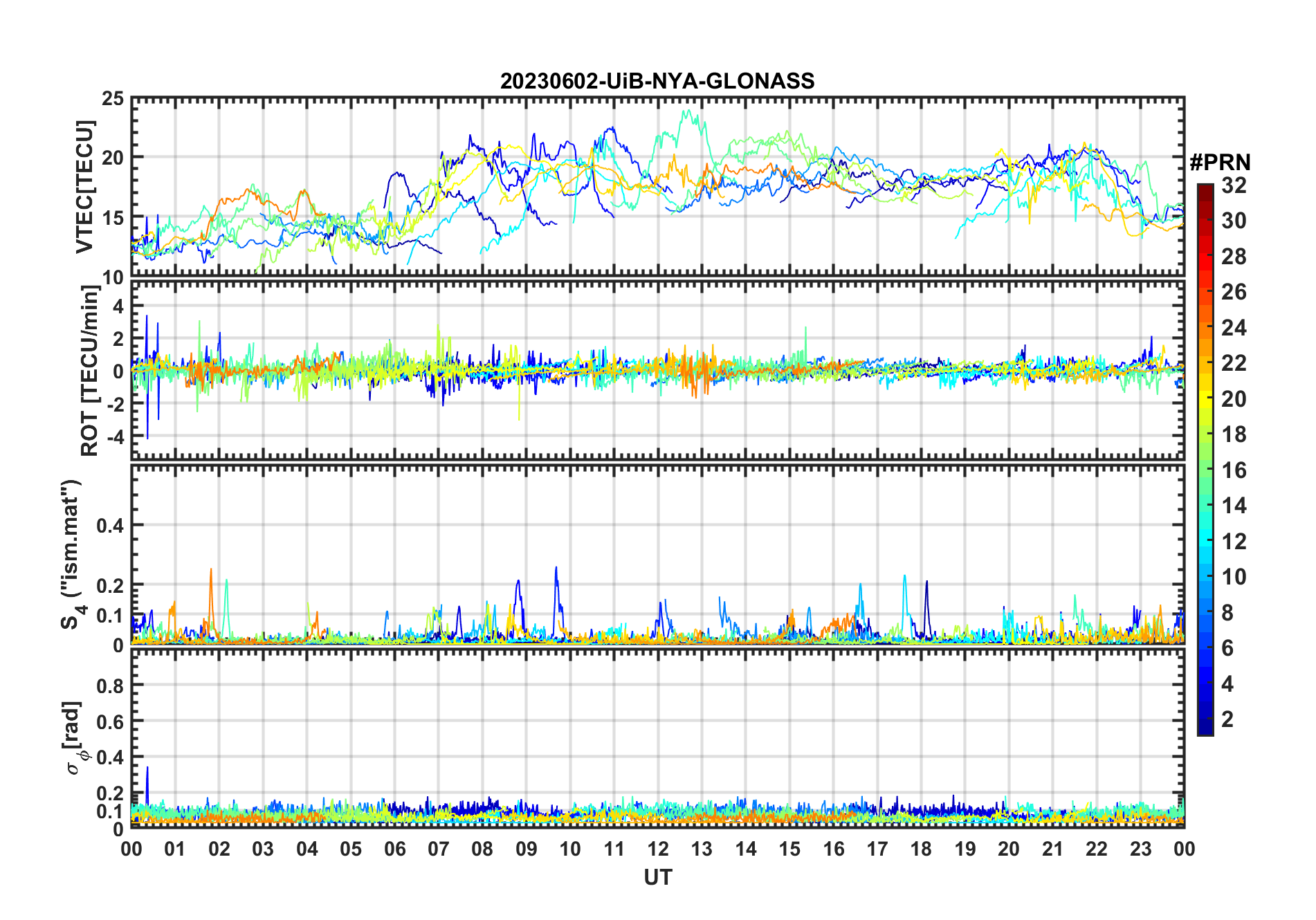Click the 12 hour tick on UT axis

658,849
